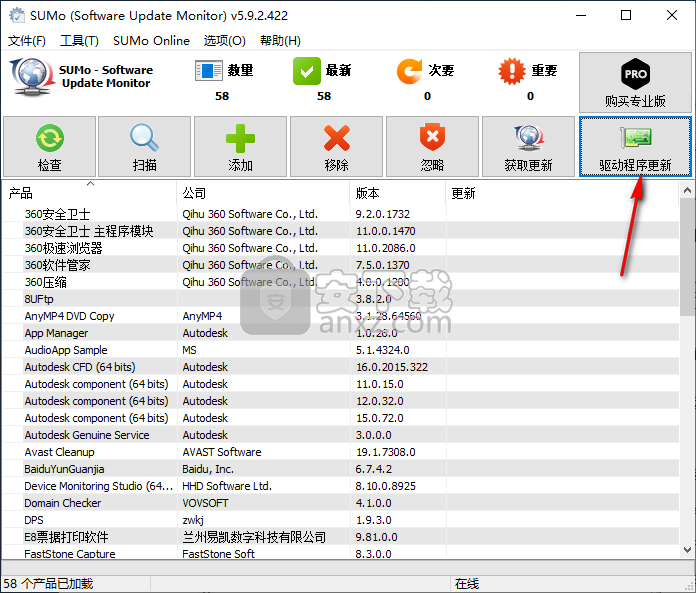Select the App Manager row
Screen dimensions: 696x593
[341, 333]
